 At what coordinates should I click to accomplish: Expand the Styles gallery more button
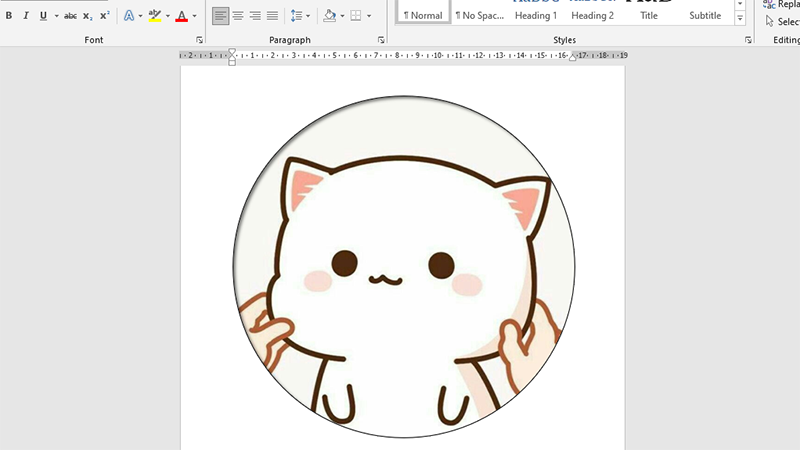(x=740, y=19)
